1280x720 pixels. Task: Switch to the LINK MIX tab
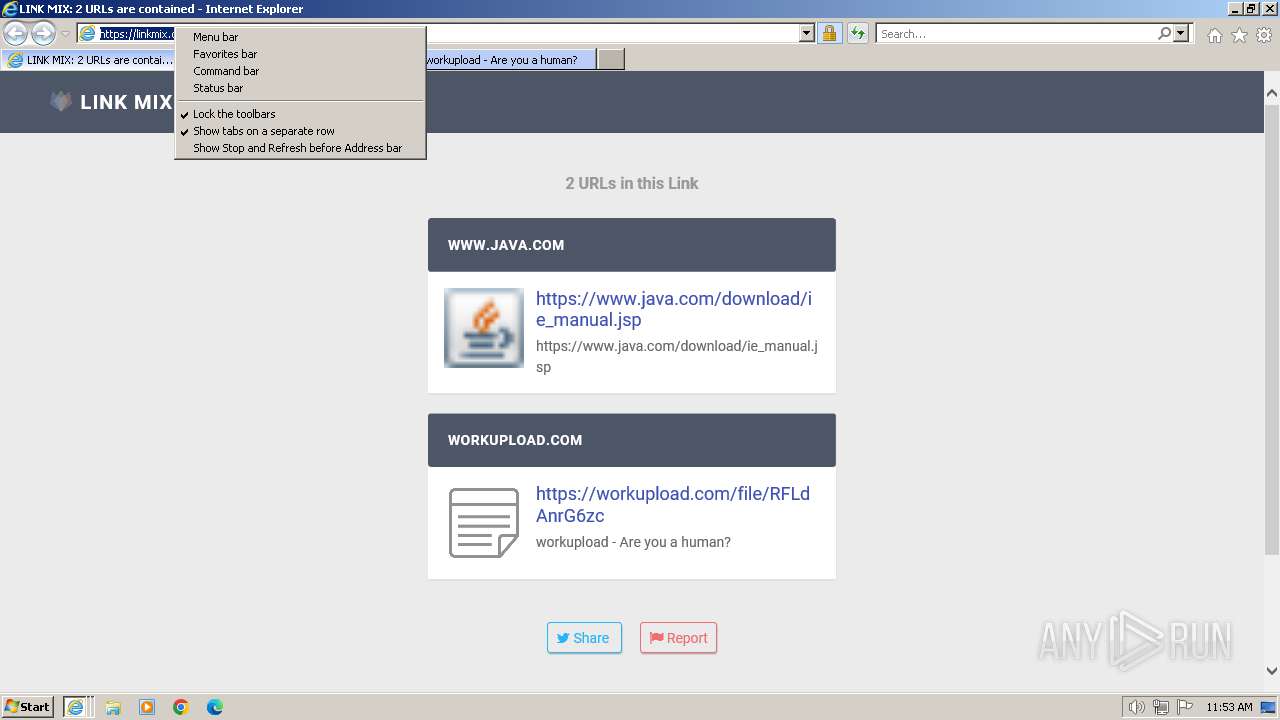[90, 60]
